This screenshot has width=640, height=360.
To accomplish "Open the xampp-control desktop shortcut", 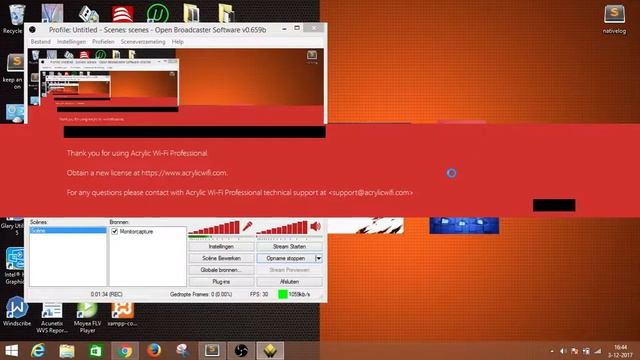I will coord(122,315).
